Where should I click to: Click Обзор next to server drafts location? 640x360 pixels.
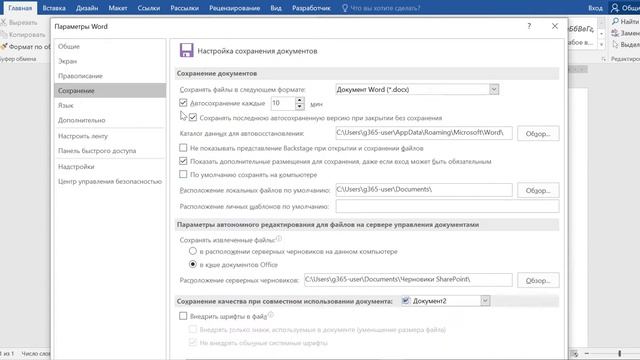[538, 280]
